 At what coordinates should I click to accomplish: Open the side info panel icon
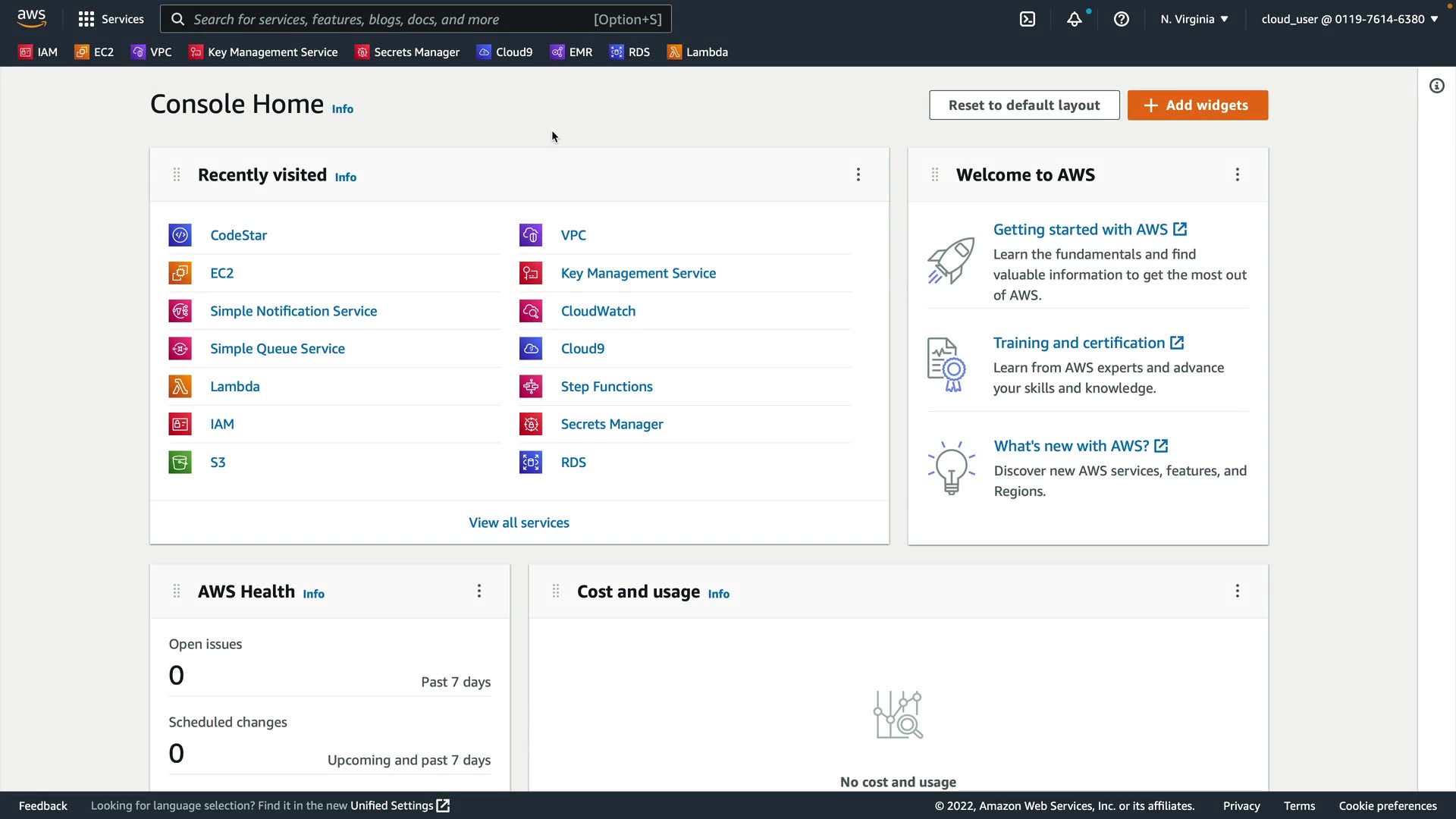click(1436, 86)
